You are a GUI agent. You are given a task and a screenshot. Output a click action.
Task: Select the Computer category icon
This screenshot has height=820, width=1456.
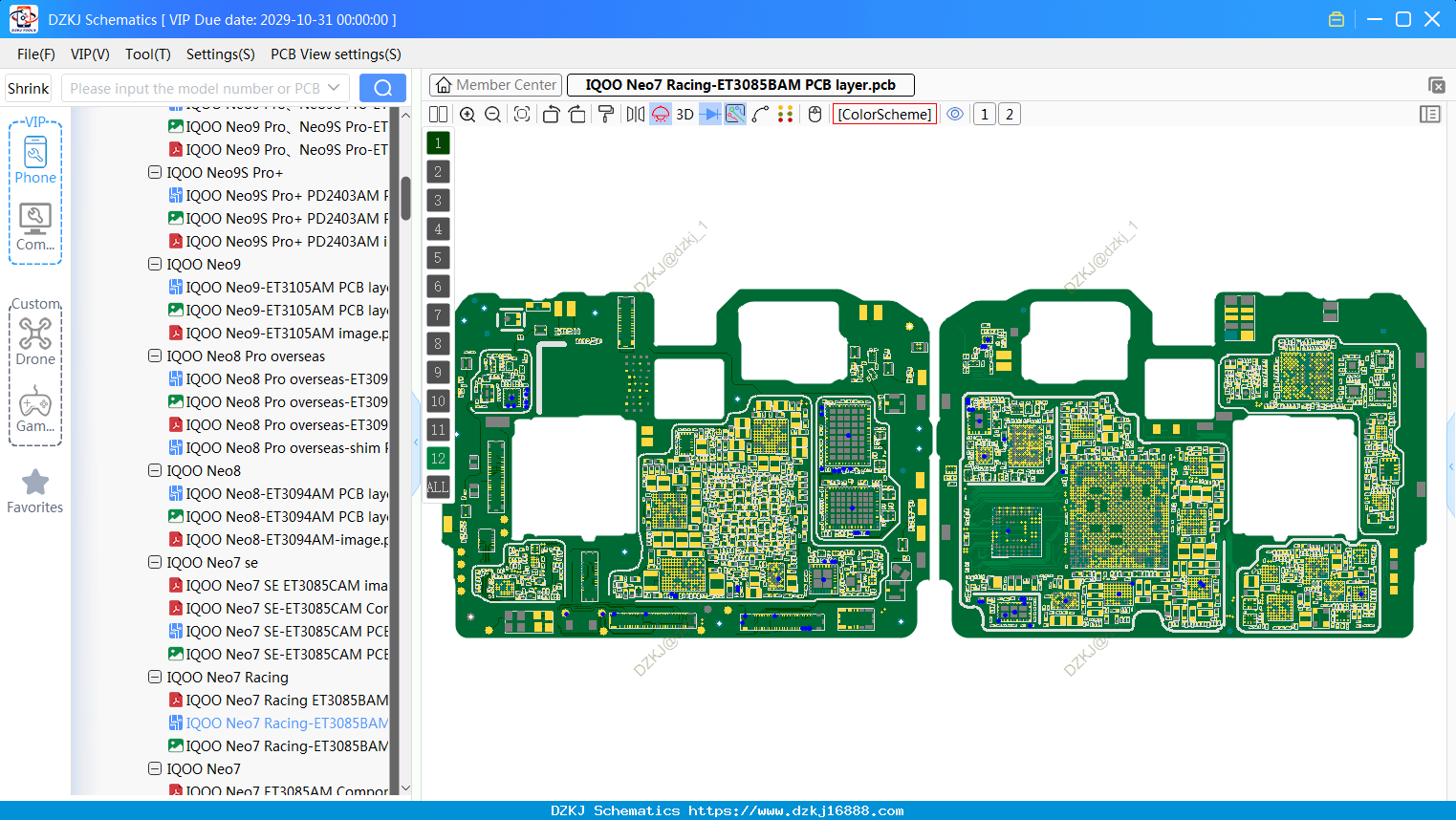click(35, 227)
